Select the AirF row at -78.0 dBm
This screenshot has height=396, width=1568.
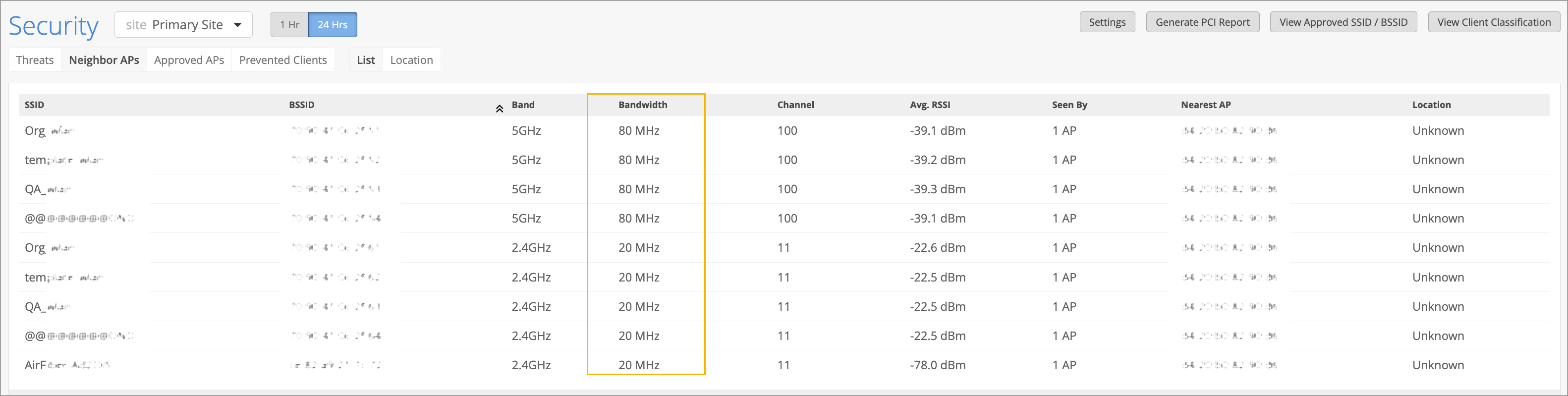pos(938,365)
